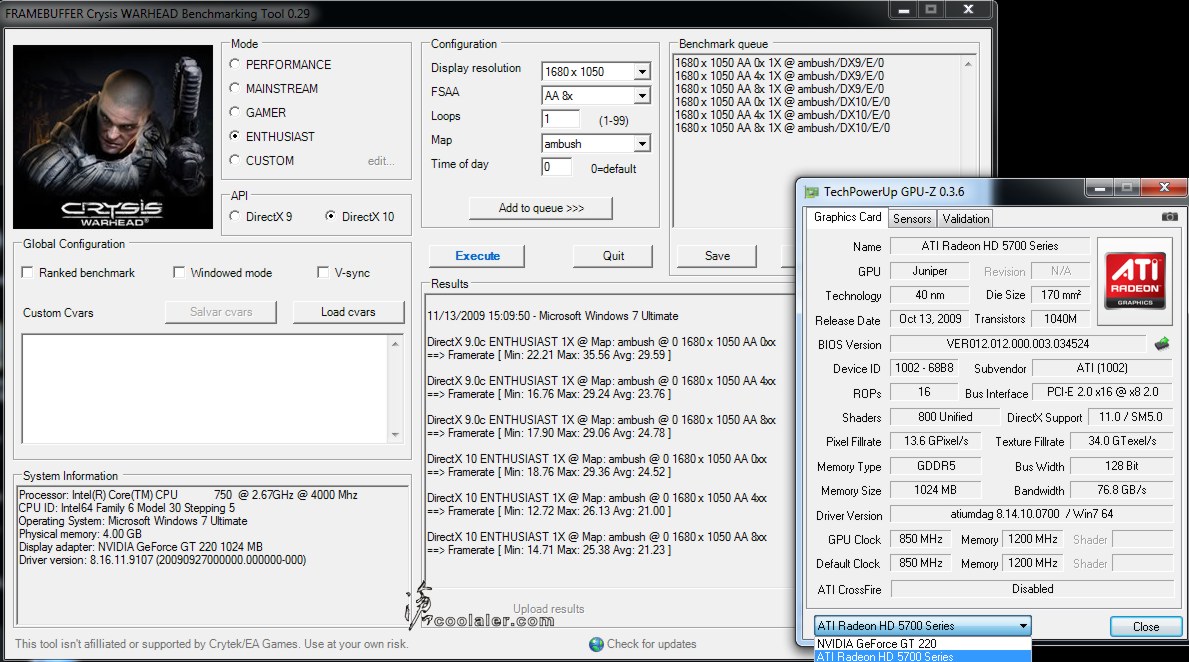
Task: Choose the DirectX 9 API option
Action: coord(234,216)
